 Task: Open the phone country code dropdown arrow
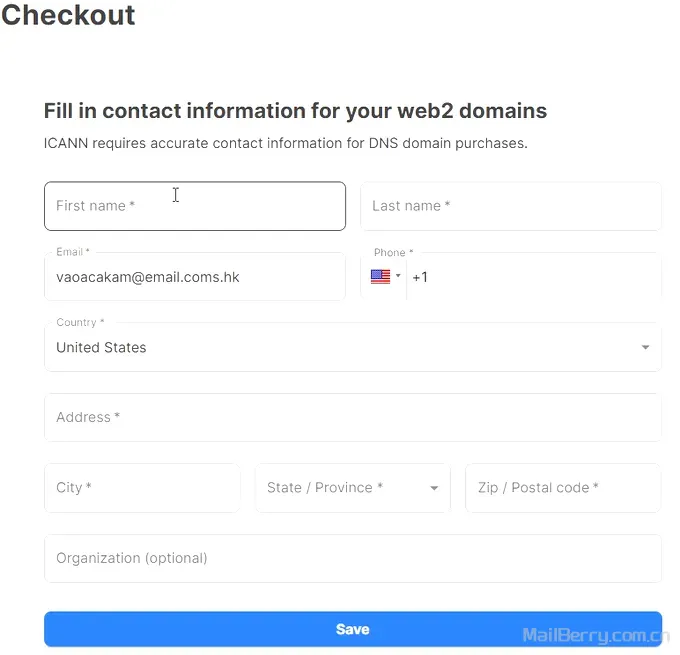click(398, 275)
